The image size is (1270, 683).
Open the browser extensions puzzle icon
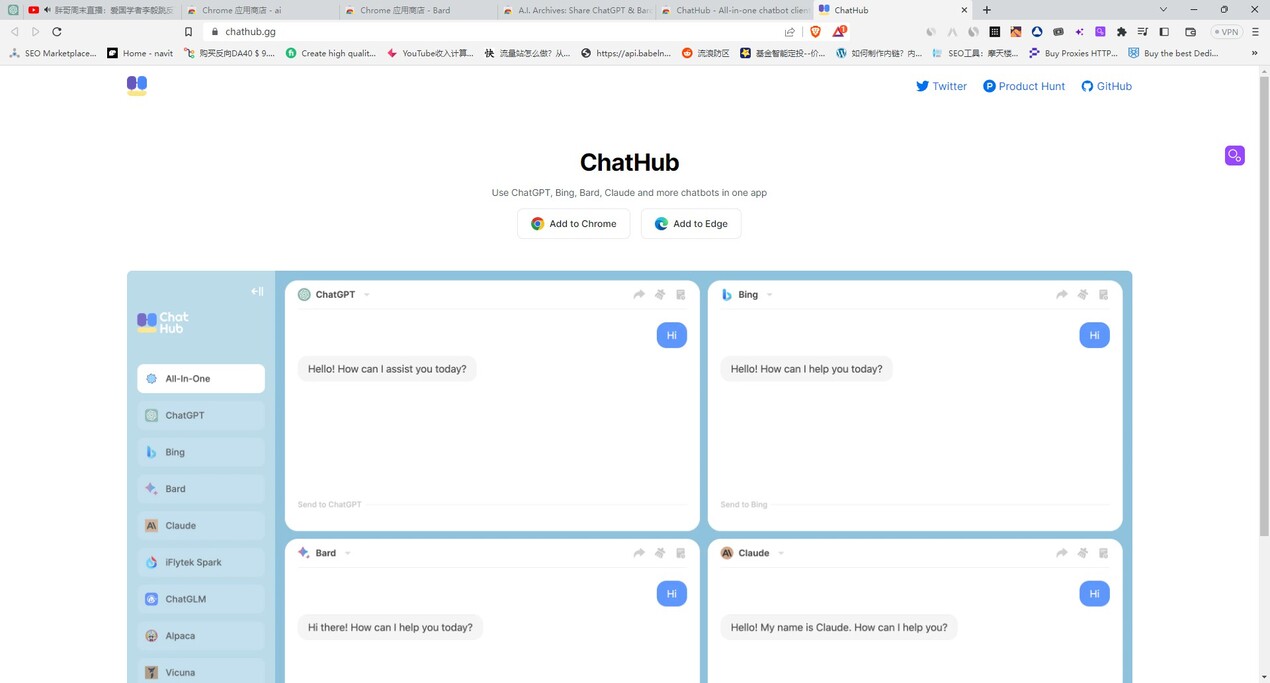point(1121,32)
